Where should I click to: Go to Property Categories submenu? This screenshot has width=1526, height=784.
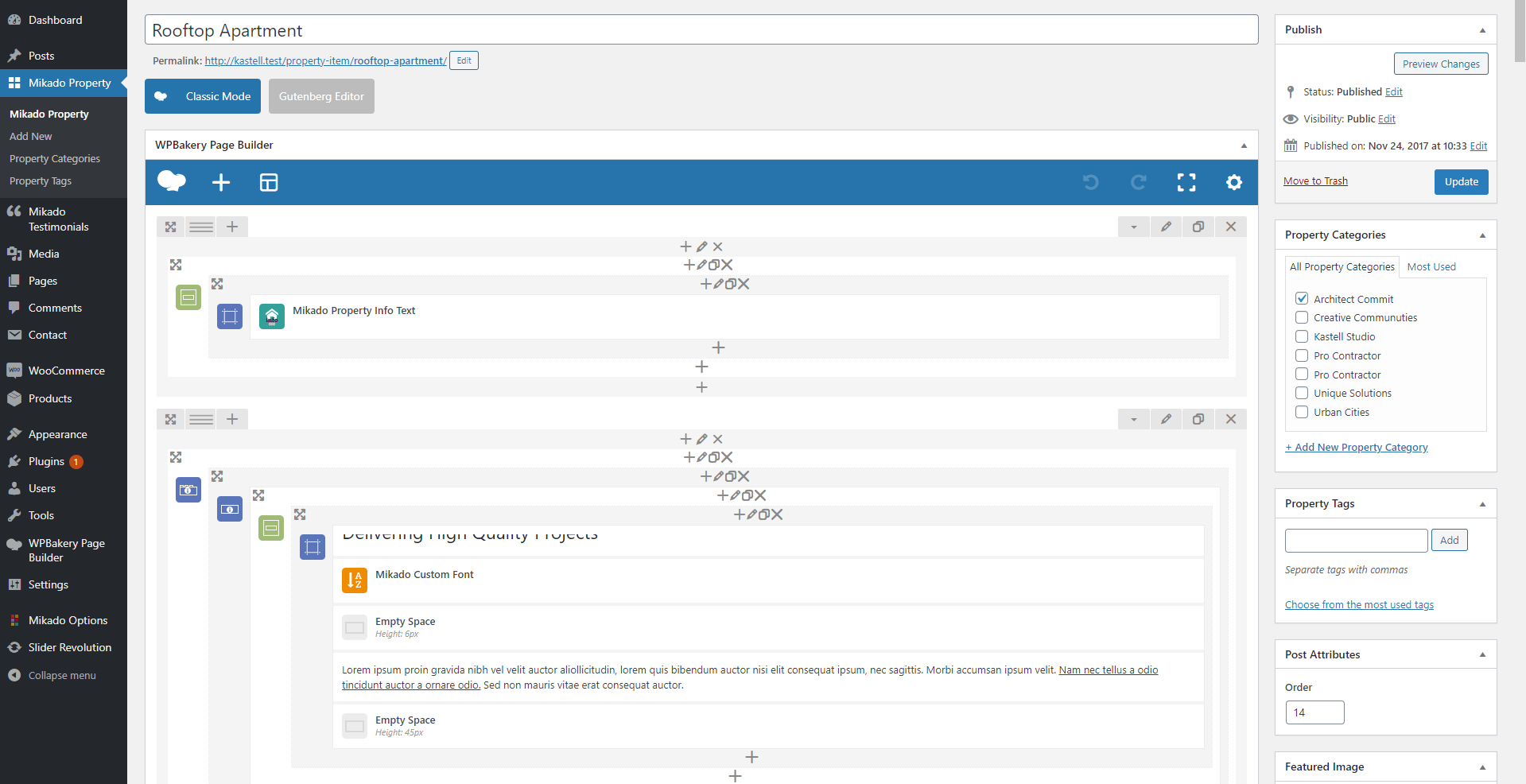55,158
